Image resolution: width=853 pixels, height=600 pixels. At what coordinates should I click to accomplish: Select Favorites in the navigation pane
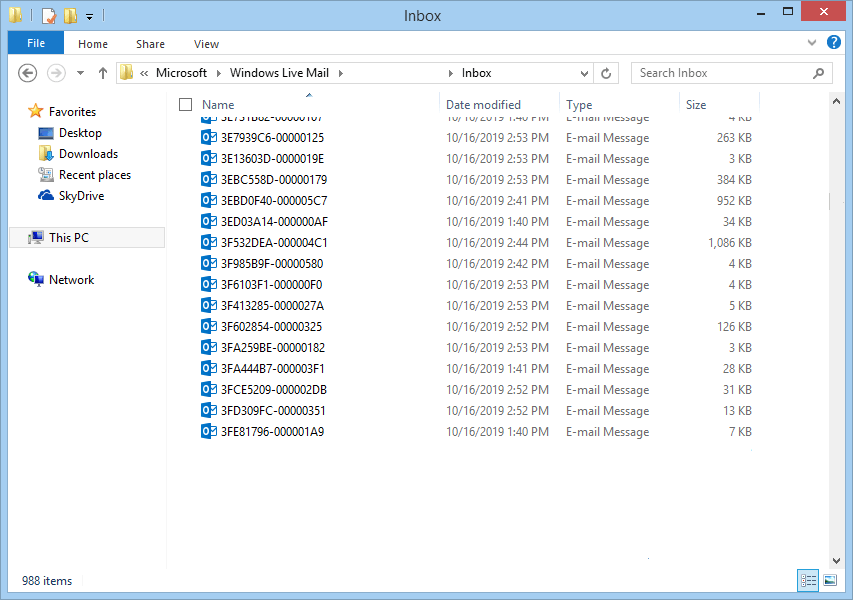72,112
